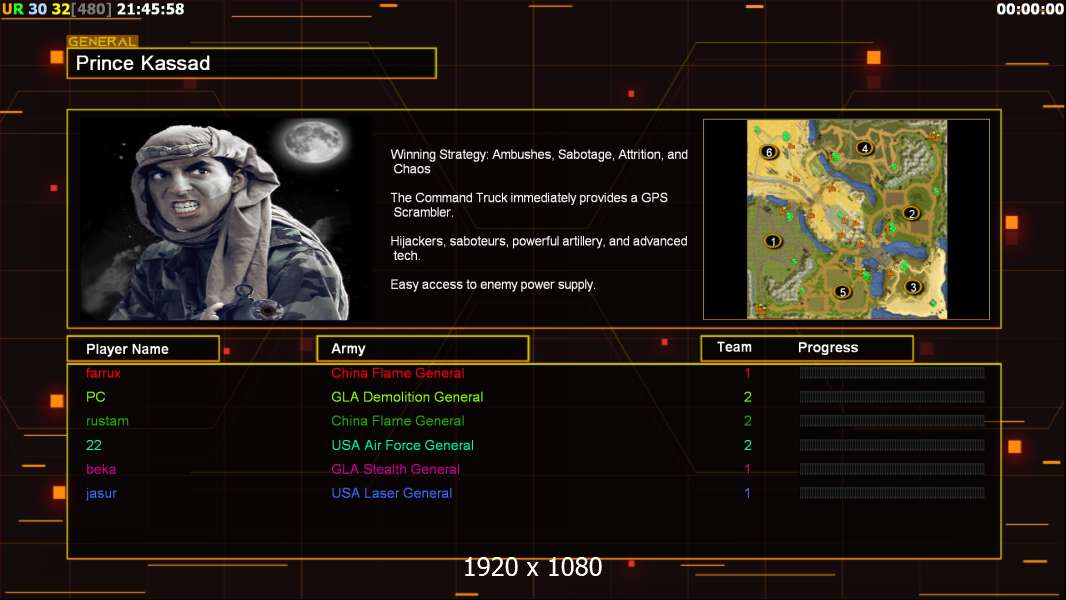Image resolution: width=1066 pixels, height=600 pixels.
Task: Click the Army column header
Action: pyautogui.click(x=423, y=349)
